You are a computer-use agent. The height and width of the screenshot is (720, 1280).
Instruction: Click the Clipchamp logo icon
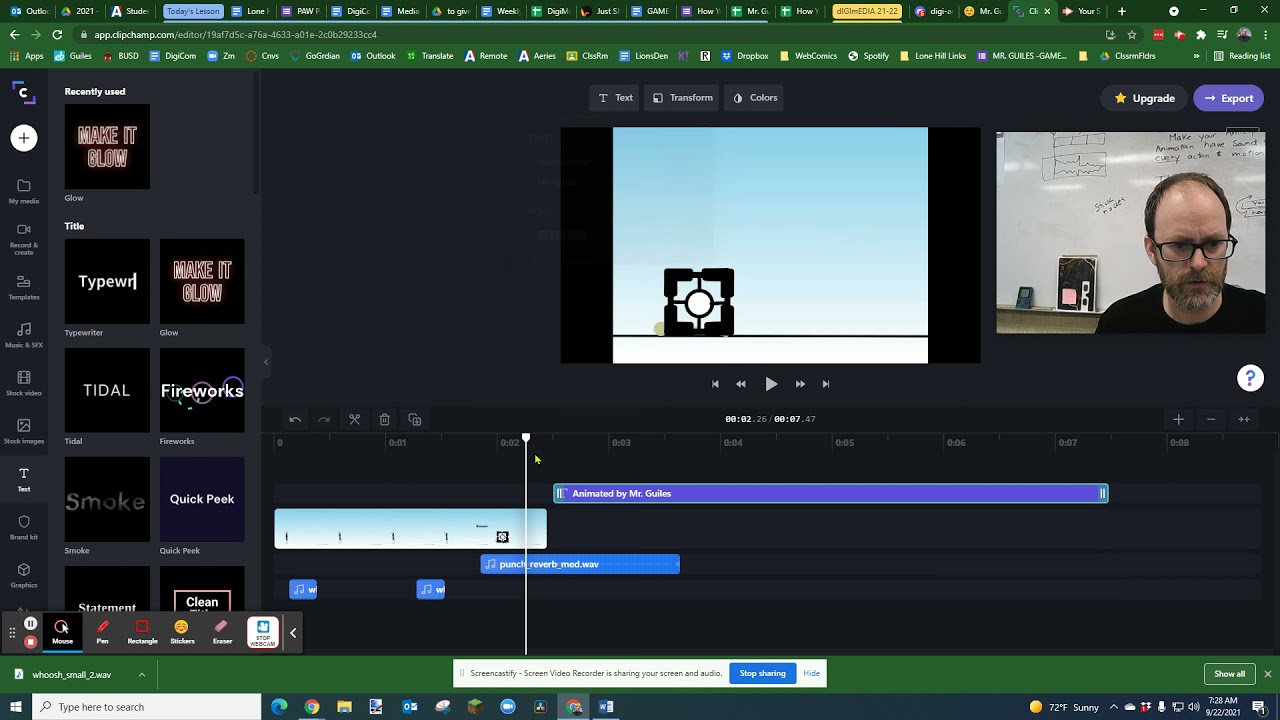23,93
